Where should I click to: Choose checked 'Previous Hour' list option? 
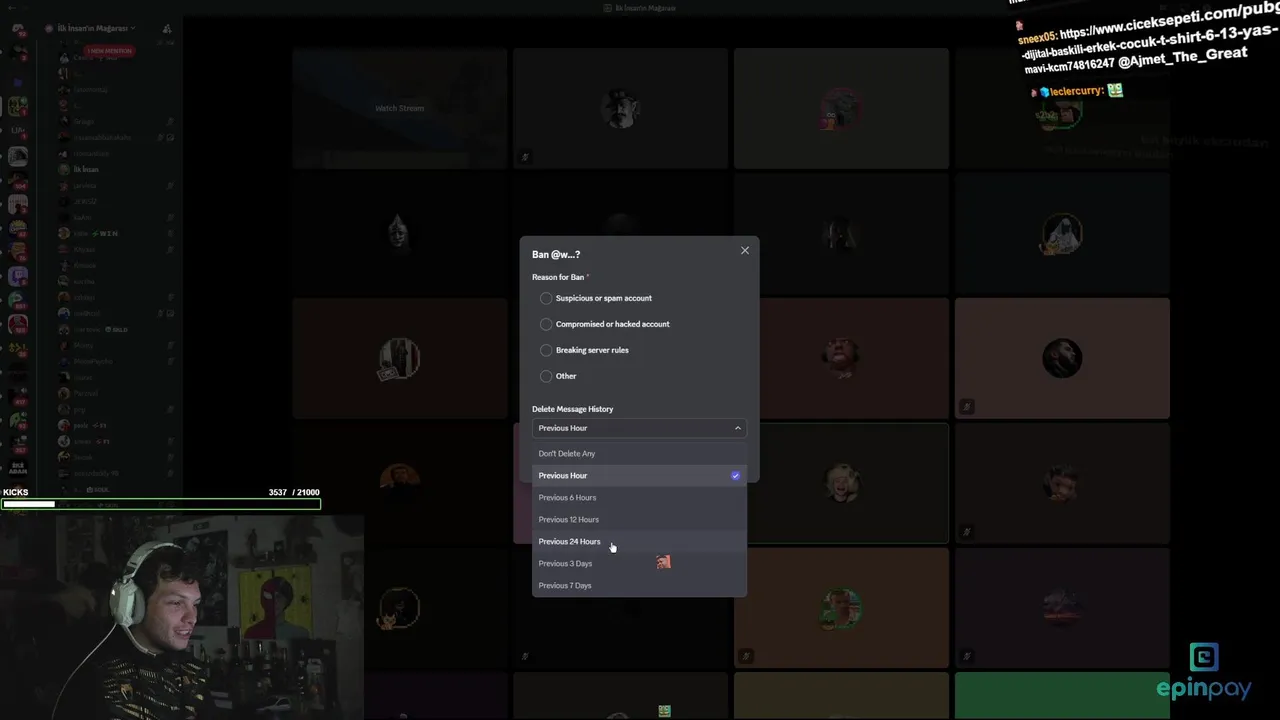[639, 476]
